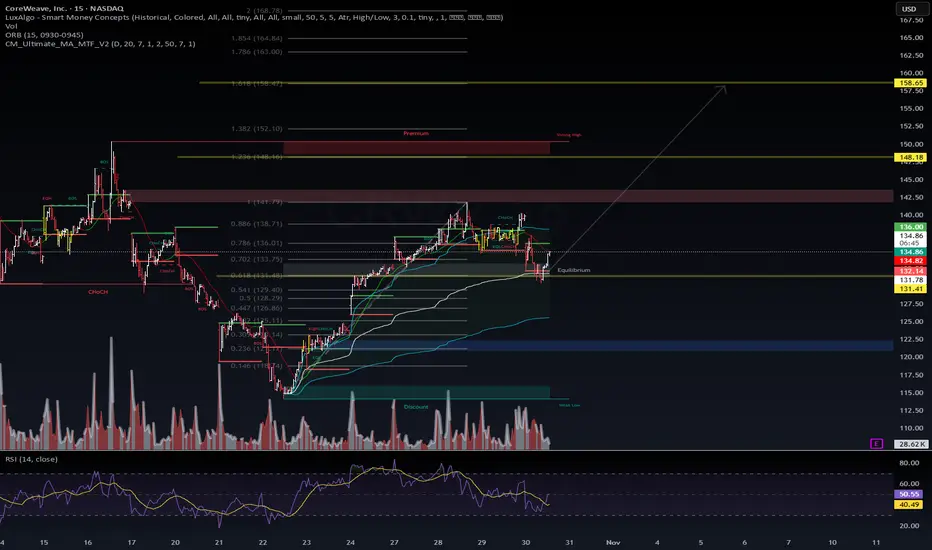Click the earnings 'E' marker icon
Viewport: 932px width, 550px height.
(876, 444)
